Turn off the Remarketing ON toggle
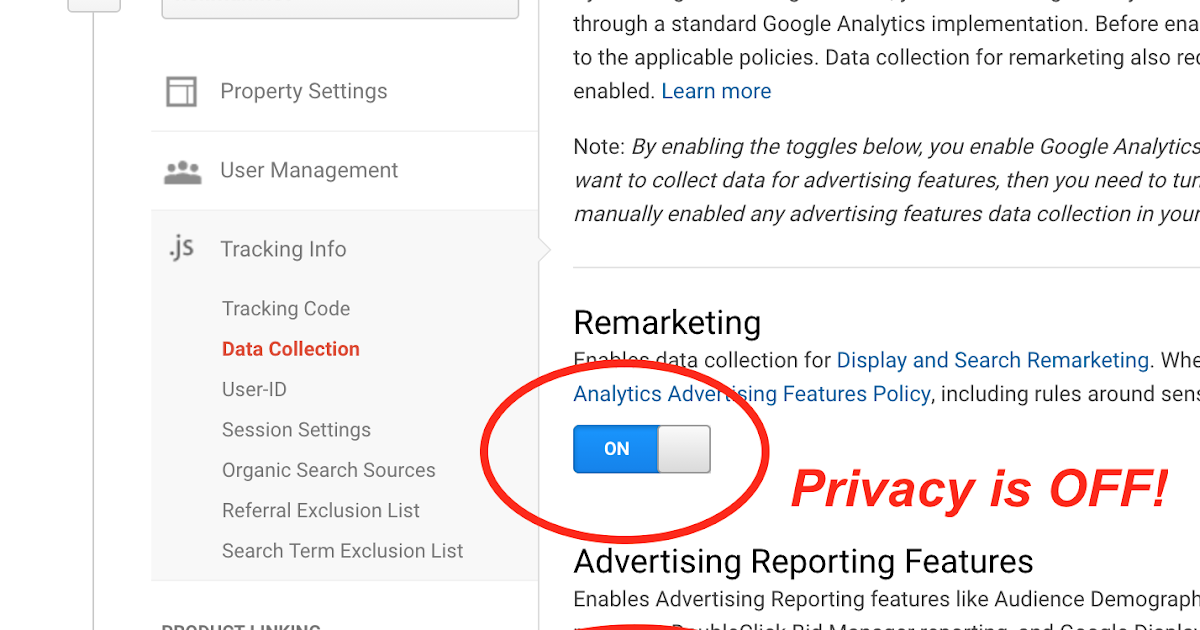 [x=642, y=449]
